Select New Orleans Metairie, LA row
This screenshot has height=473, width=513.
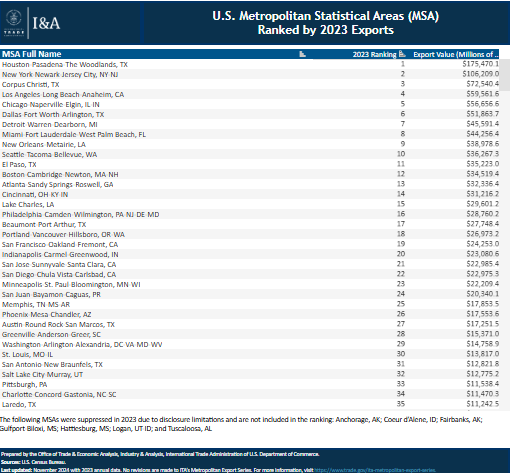pyautogui.click(x=250, y=144)
